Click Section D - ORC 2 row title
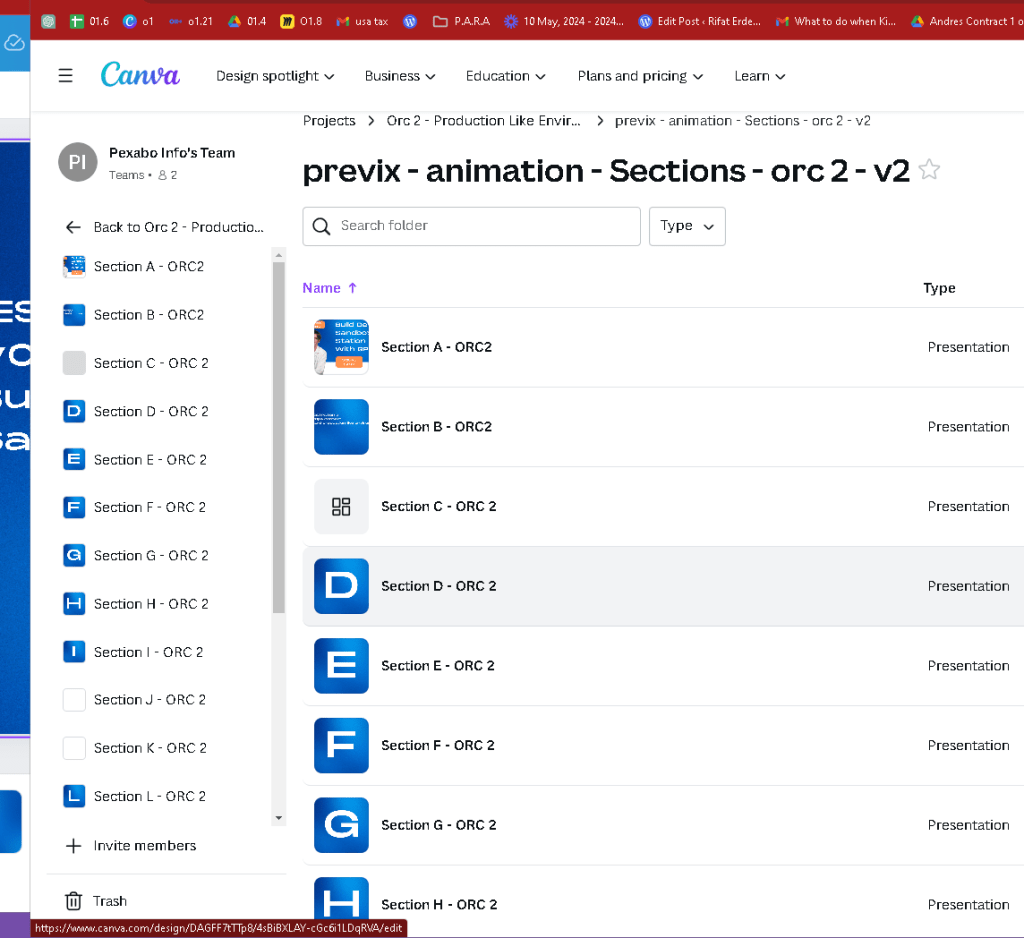 coord(438,586)
